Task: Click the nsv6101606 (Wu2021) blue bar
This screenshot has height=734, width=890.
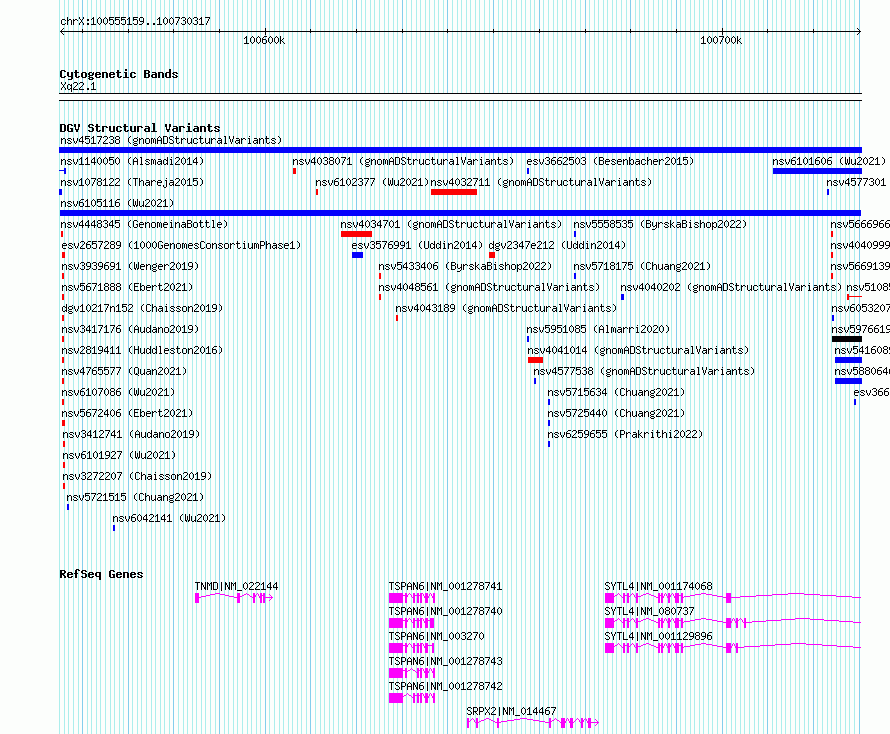Action: tap(817, 171)
